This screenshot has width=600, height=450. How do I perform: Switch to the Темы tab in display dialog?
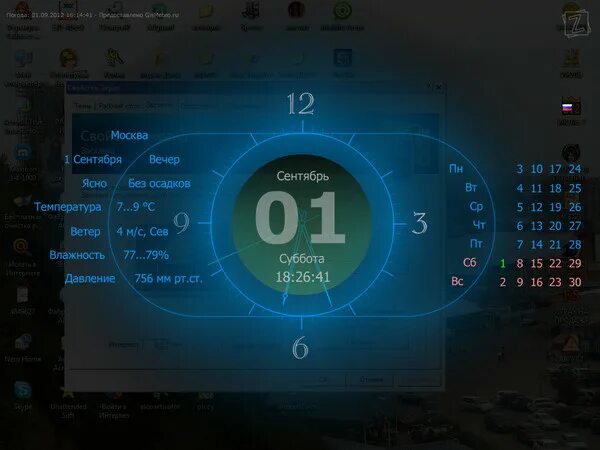tap(82, 106)
